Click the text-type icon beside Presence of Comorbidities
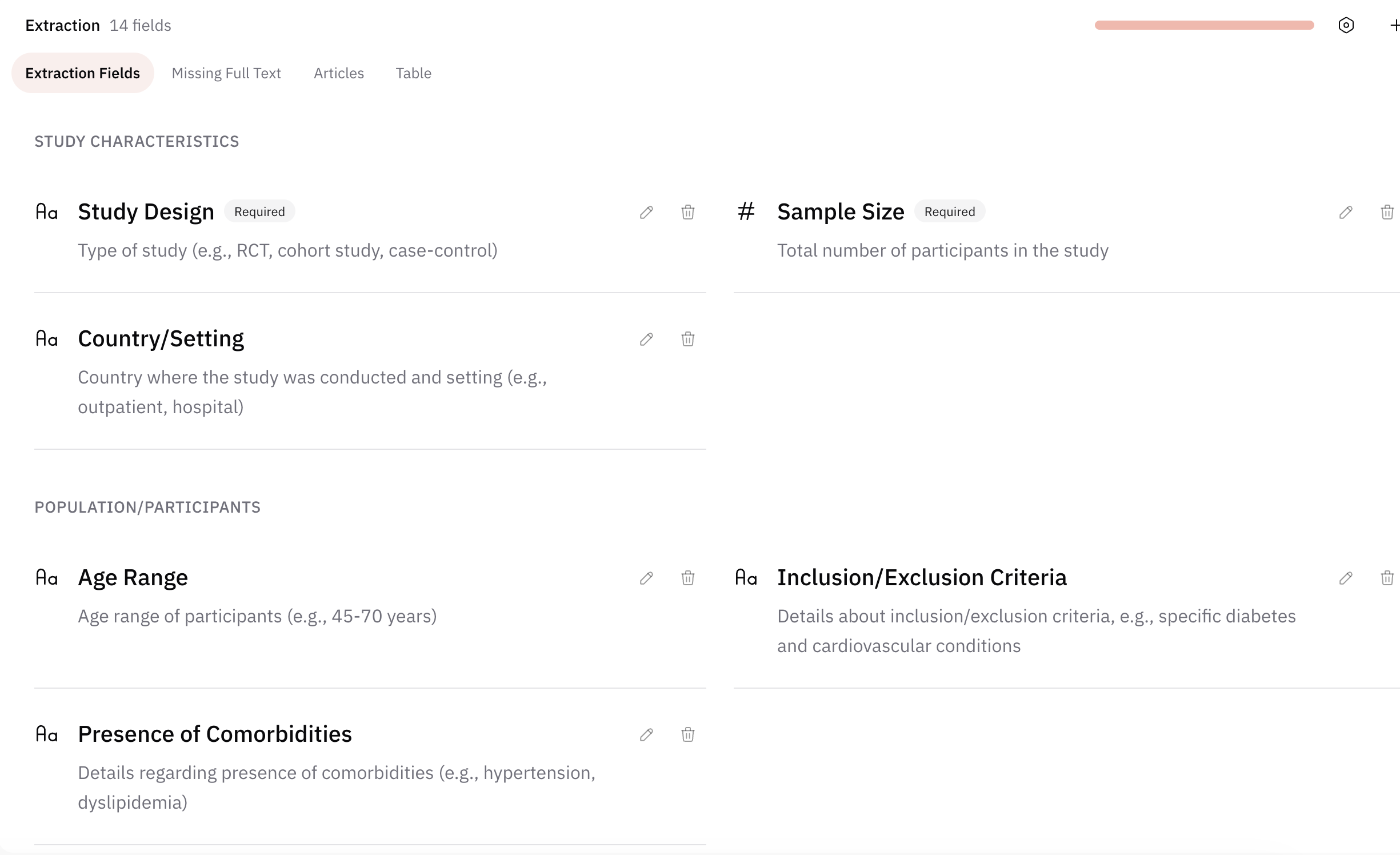This screenshot has width=1400, height=855. coord(47,734)
